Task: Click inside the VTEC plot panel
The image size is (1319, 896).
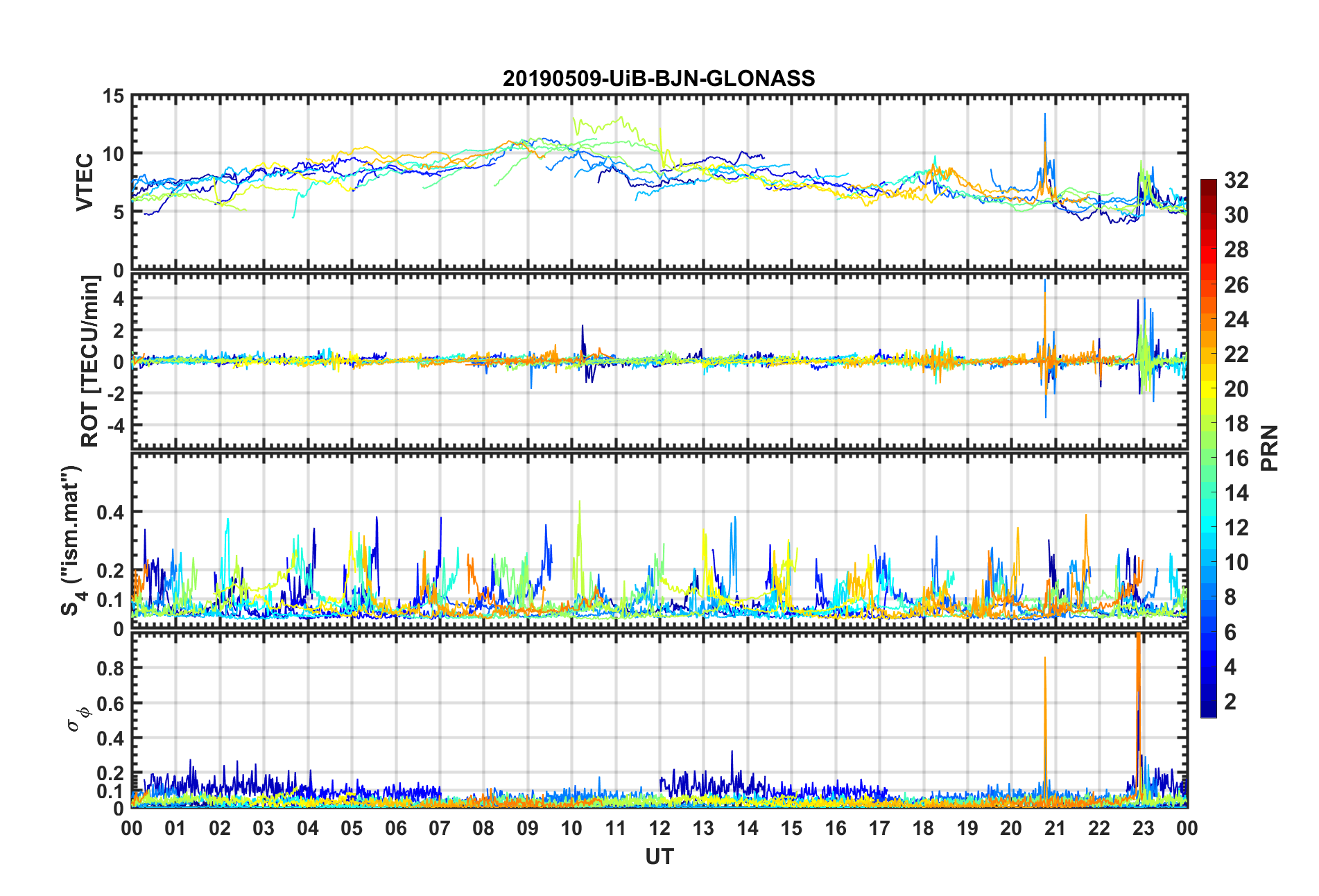Action: coord(659,182)
